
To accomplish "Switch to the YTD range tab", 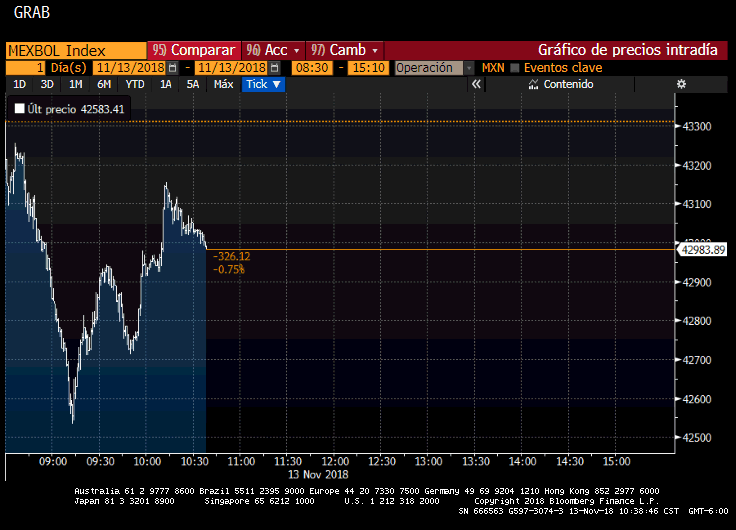I will coord(135,84).
